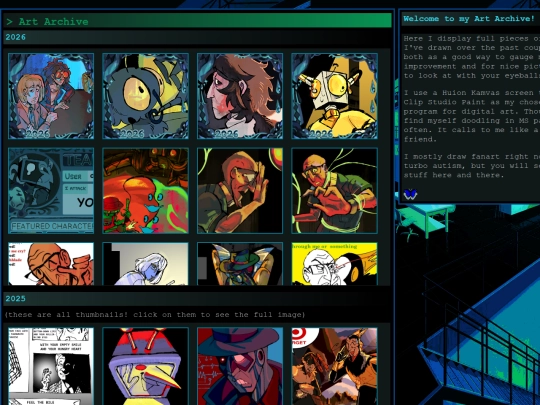Click the blue butterfly icon

[410, 195]
